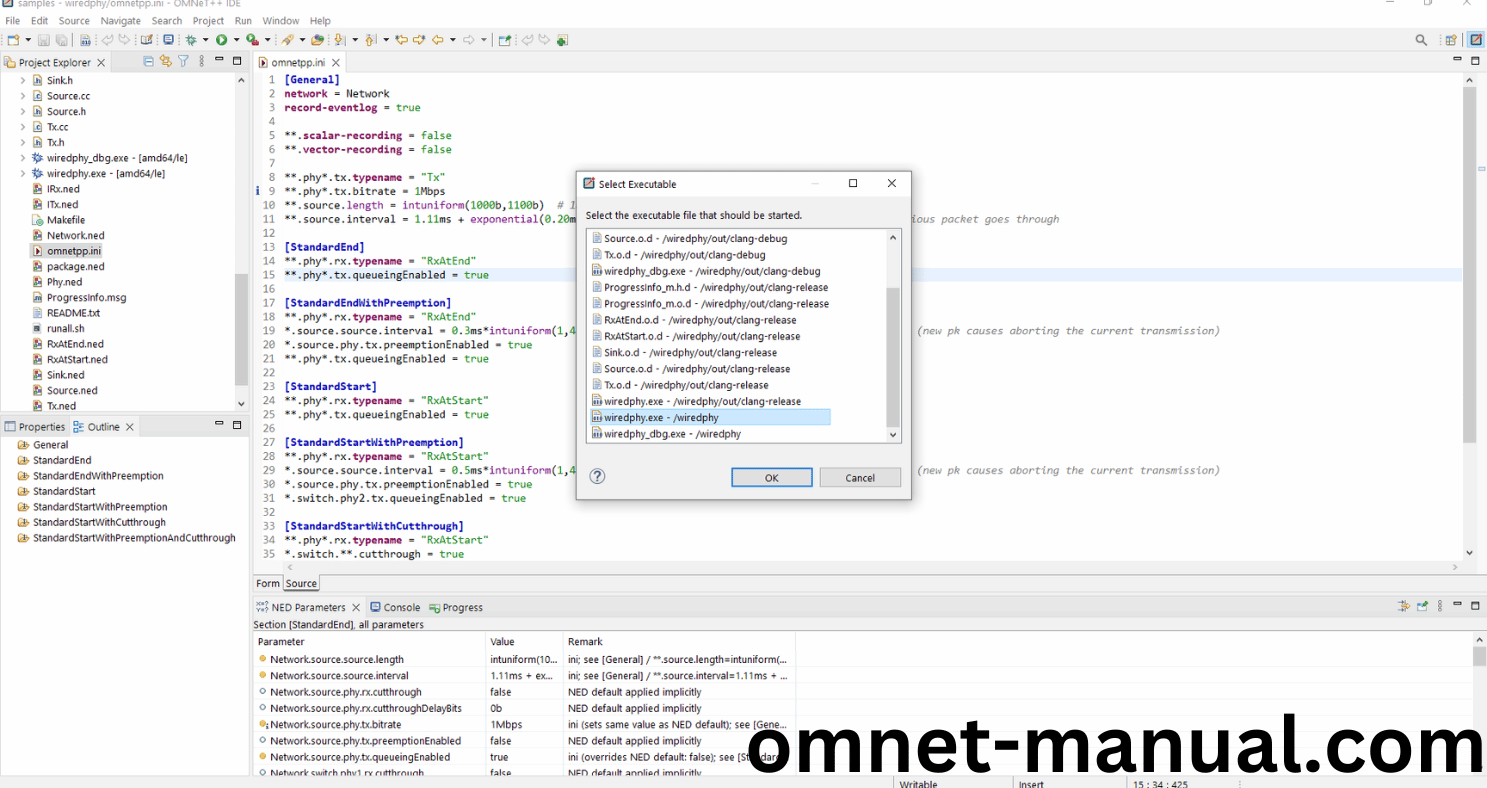Open the Navigate menu
The height and width of the screenshot is (788, 1487).
(120, 20)
